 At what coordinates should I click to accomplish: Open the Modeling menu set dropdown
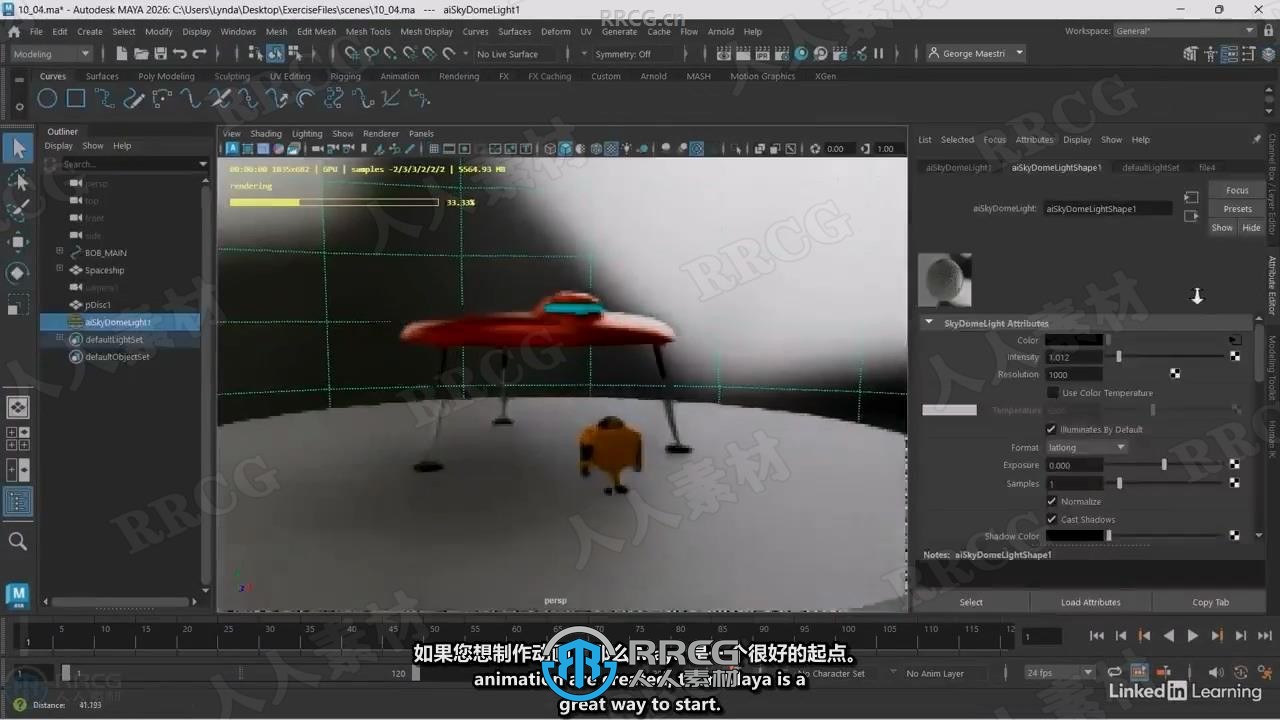50,54
